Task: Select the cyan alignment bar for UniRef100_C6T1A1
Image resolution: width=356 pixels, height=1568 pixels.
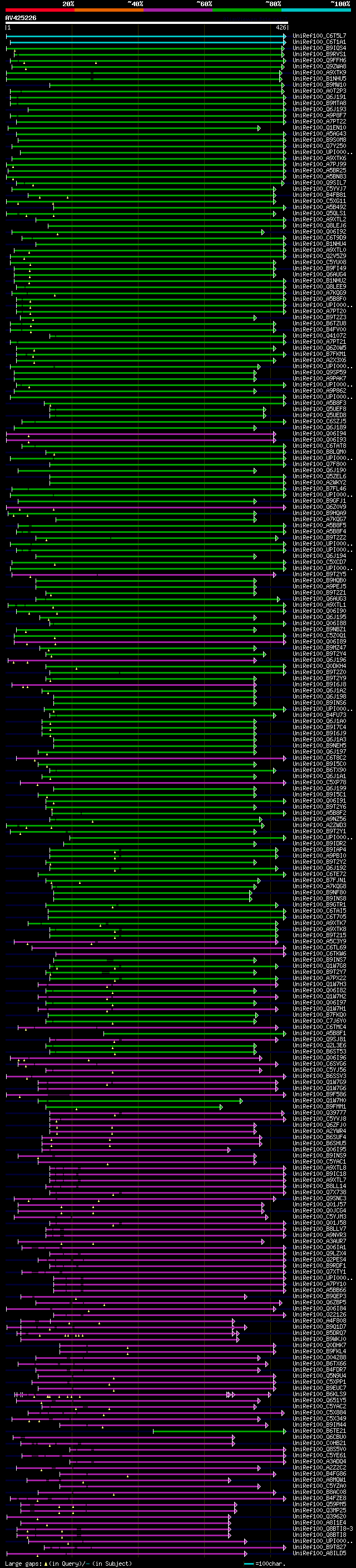Action: point(148,42)
